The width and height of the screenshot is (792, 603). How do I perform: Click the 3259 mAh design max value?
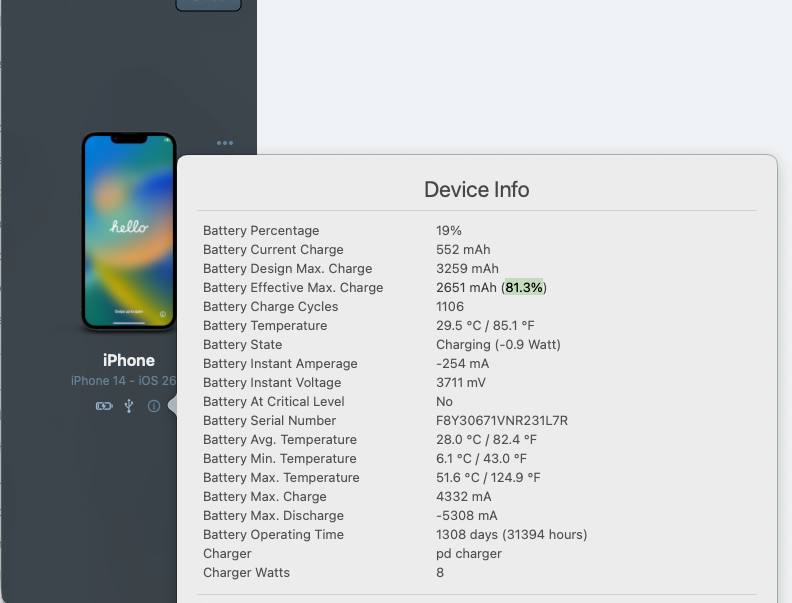(x=467, y=269)
